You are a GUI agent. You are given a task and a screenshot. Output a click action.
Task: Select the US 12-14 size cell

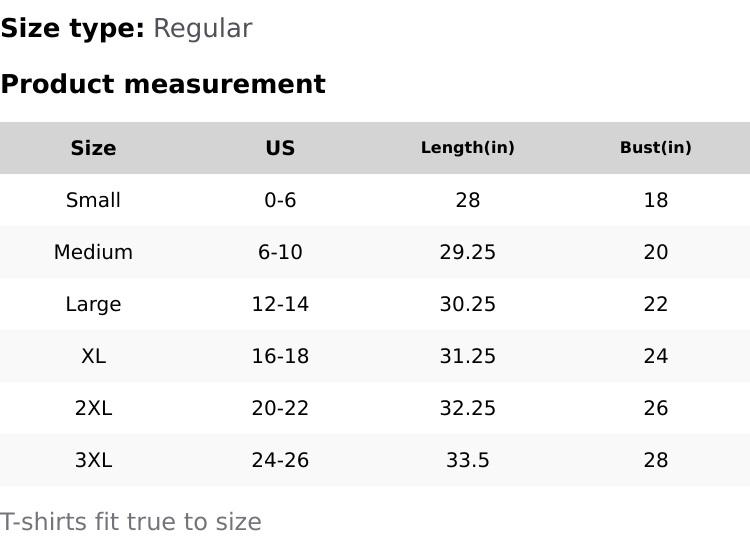280,304
